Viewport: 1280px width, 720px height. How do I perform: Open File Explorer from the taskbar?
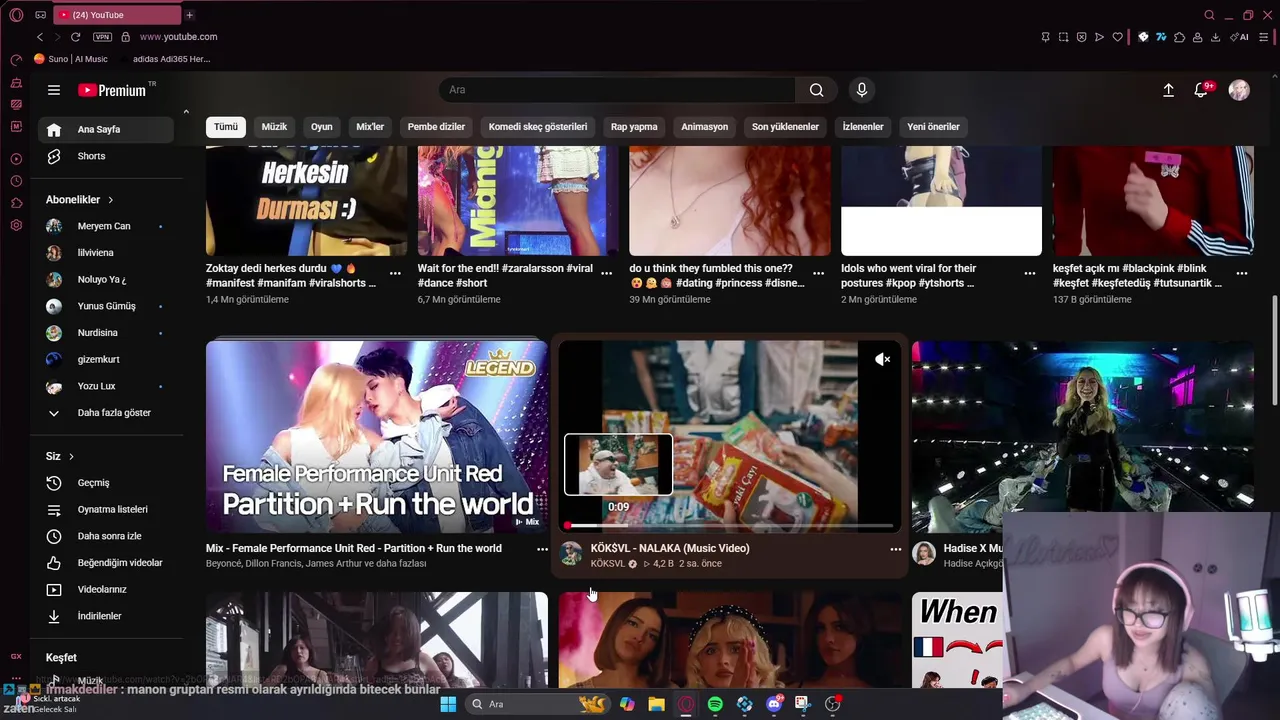click(656, 704)
